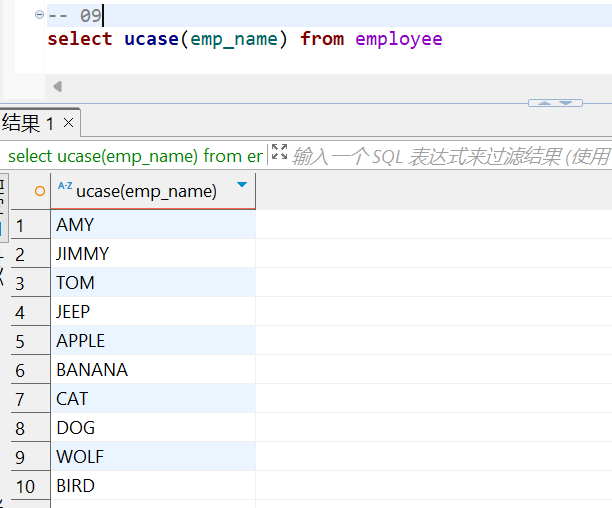Close the 结果 1 tab
Image resolution: width=612 pixels, height=508 pixels.
(x=68, y=123)
